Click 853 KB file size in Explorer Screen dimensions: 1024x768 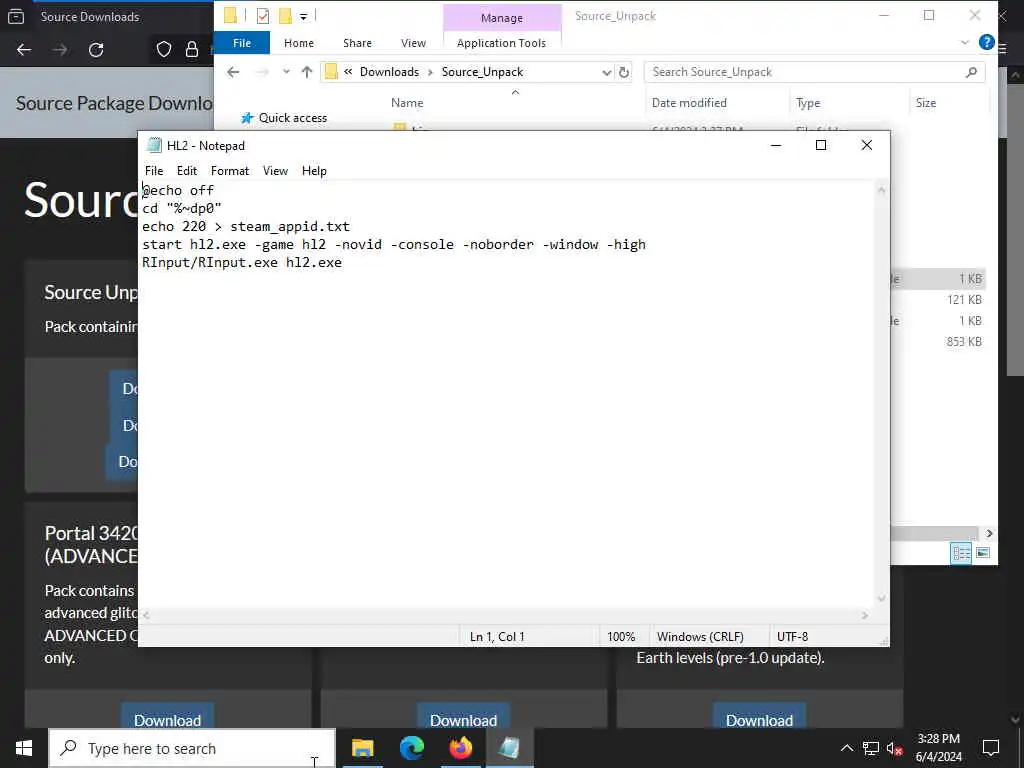coord(964,342)
